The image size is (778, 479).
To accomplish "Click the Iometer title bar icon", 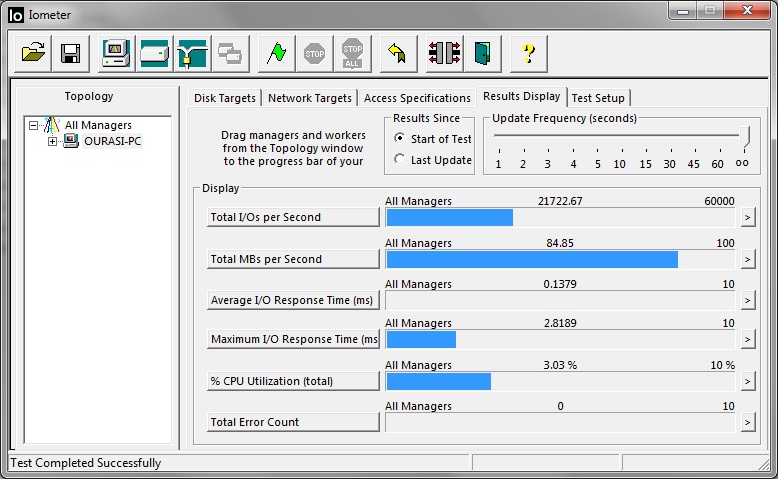I will point(16,15).
